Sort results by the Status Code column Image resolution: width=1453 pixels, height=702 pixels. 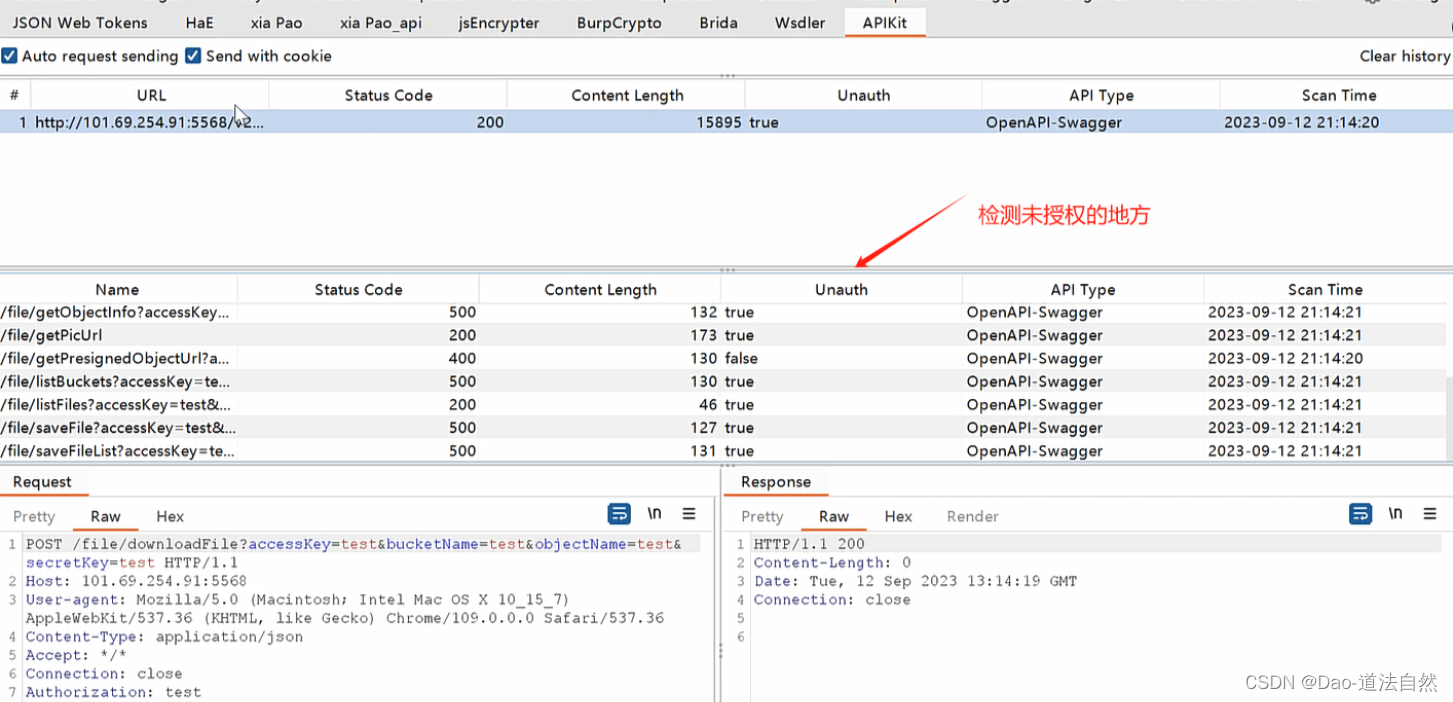(x=357, y=289)
